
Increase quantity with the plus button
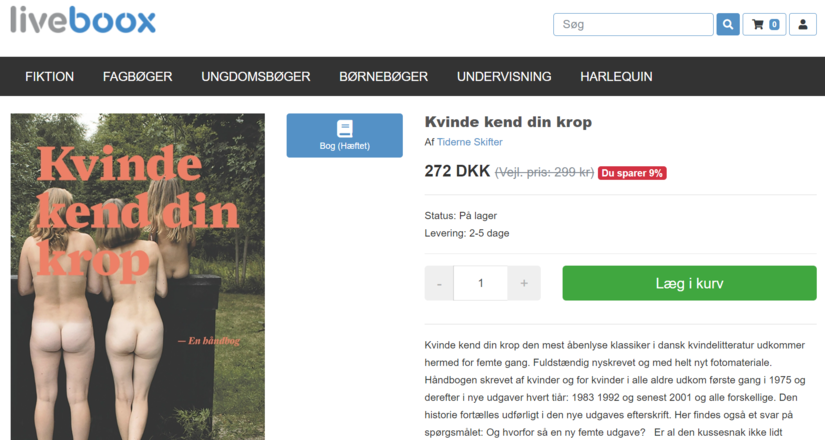coord(524,283)
